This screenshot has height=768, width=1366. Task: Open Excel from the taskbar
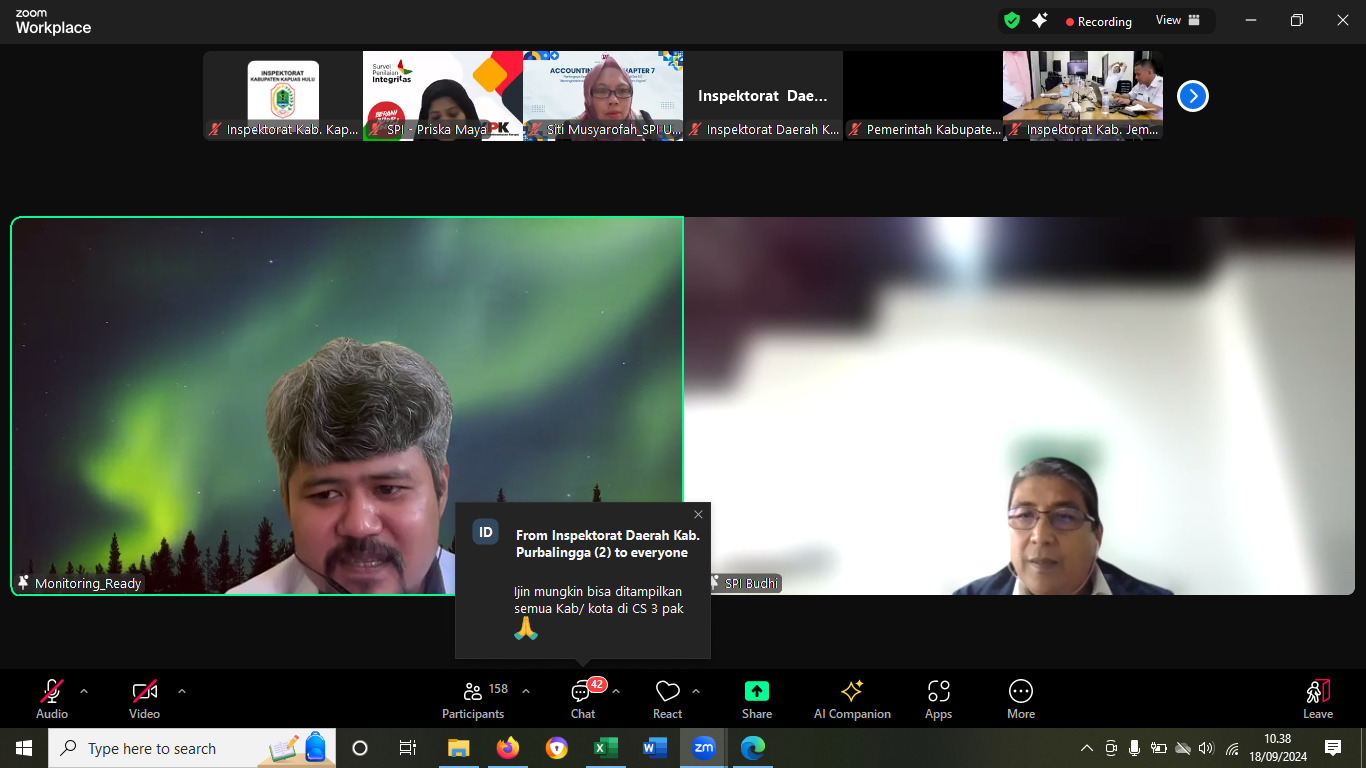point(606,748)
